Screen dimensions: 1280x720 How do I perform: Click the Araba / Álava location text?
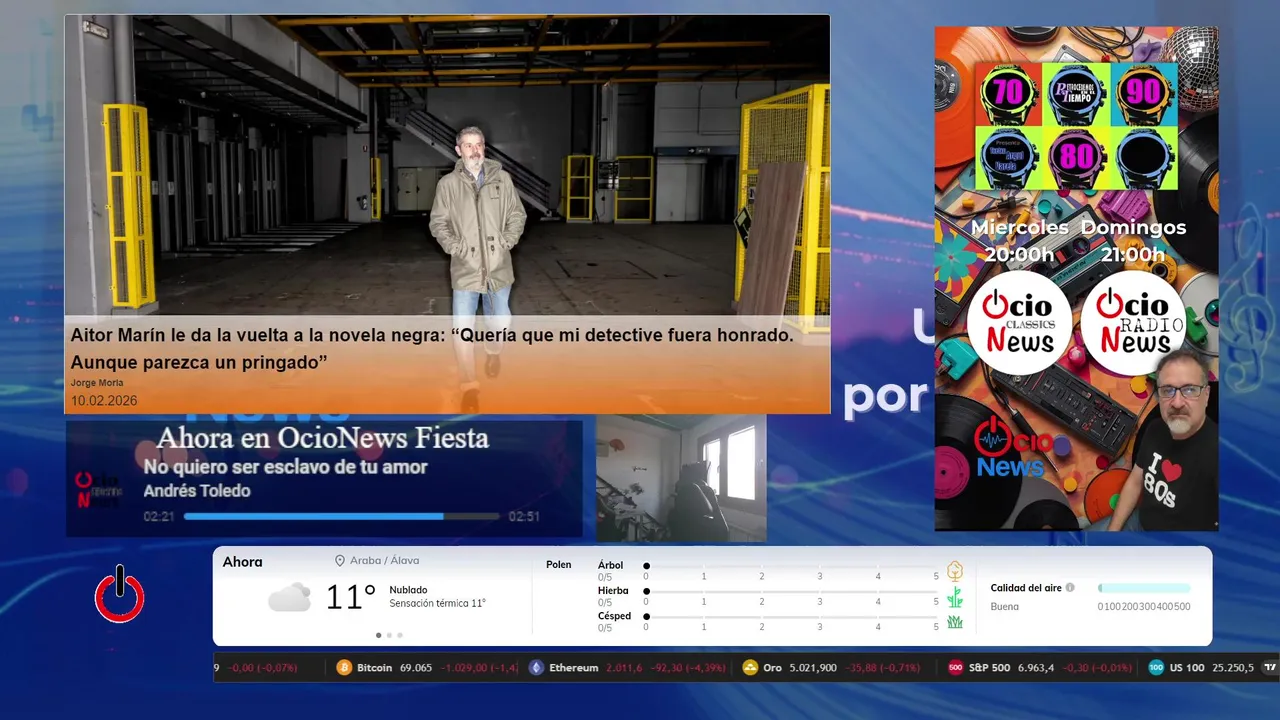tap(385, 561)
